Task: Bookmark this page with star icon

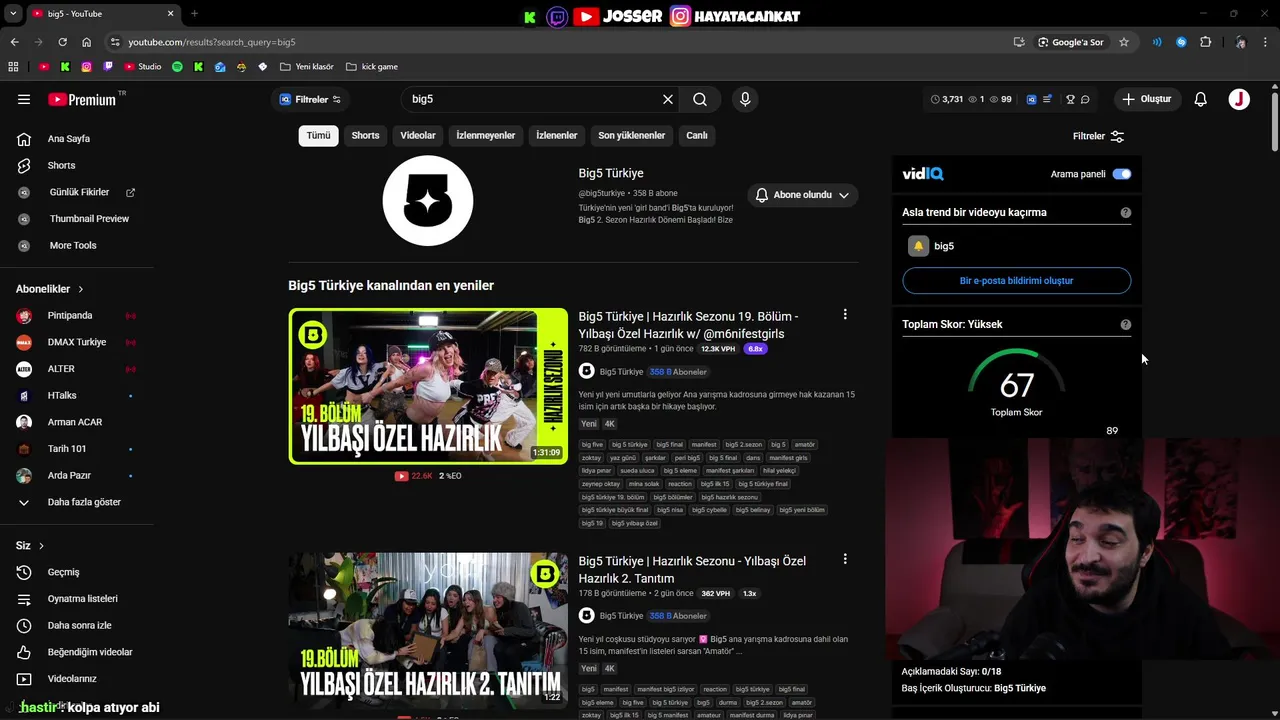Action: pos(1124,42)
